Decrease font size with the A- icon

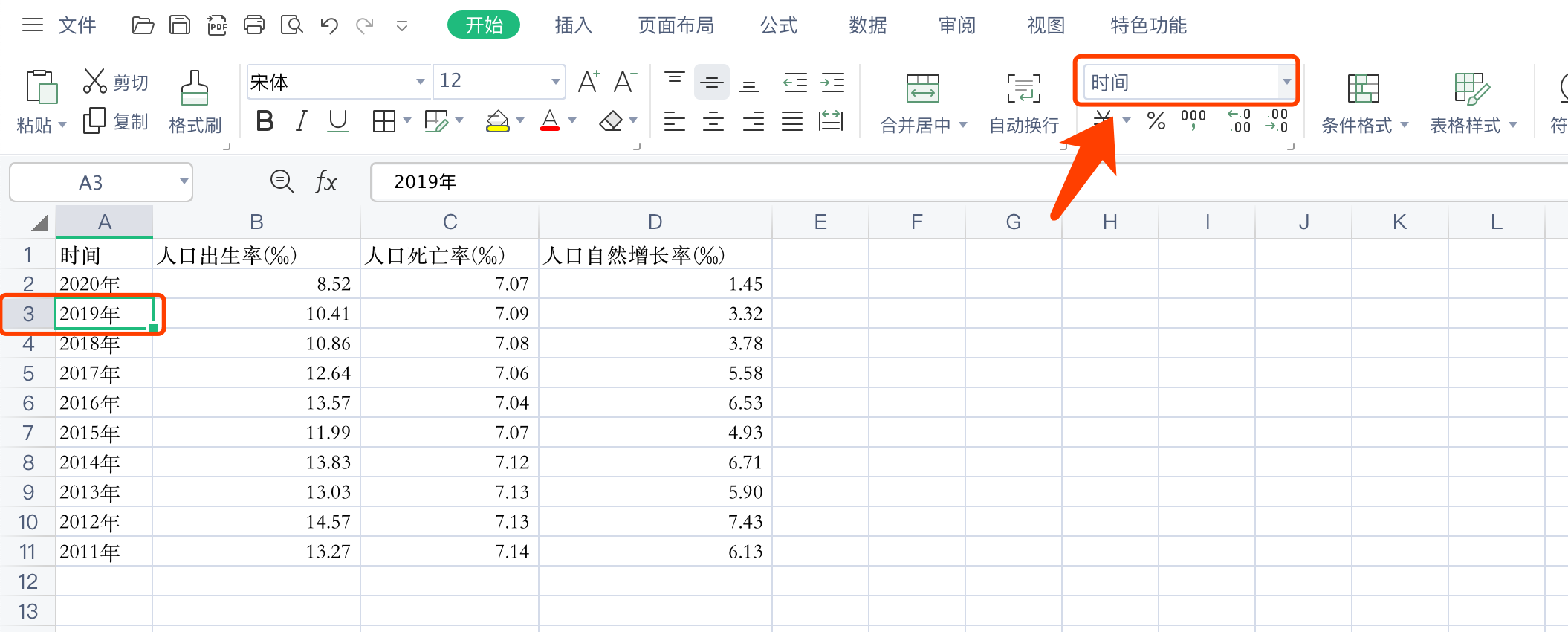pyautogui.click(x=626, y=81)
